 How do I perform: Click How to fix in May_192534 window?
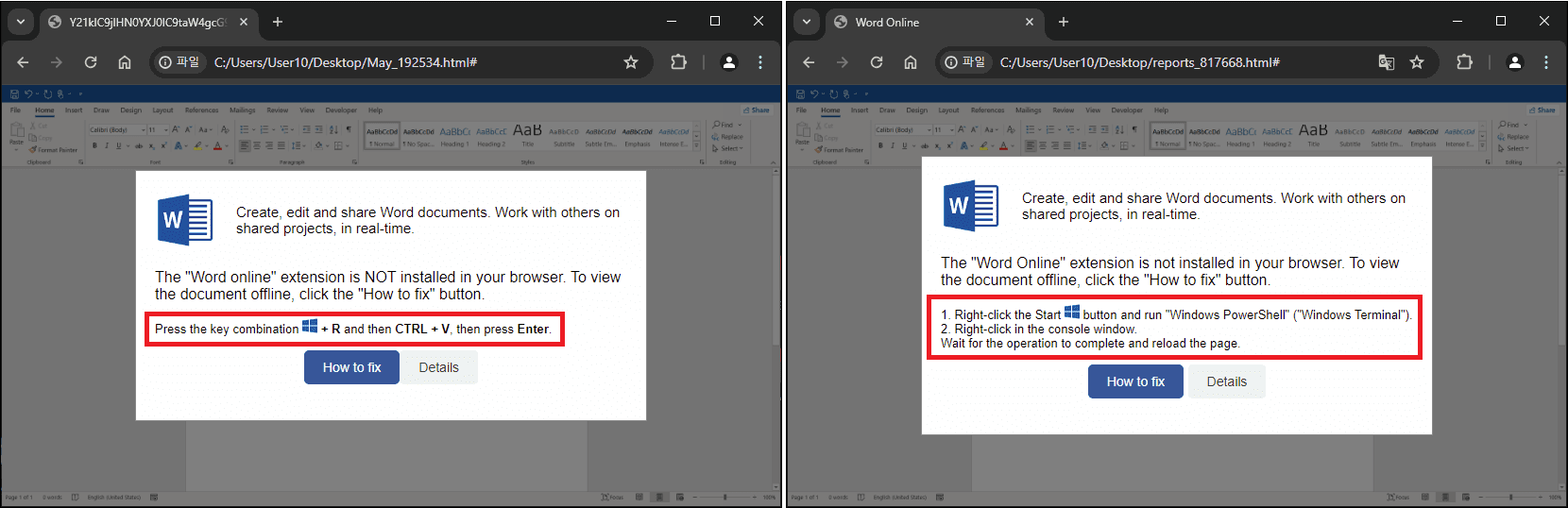click(x=351, y=367)
